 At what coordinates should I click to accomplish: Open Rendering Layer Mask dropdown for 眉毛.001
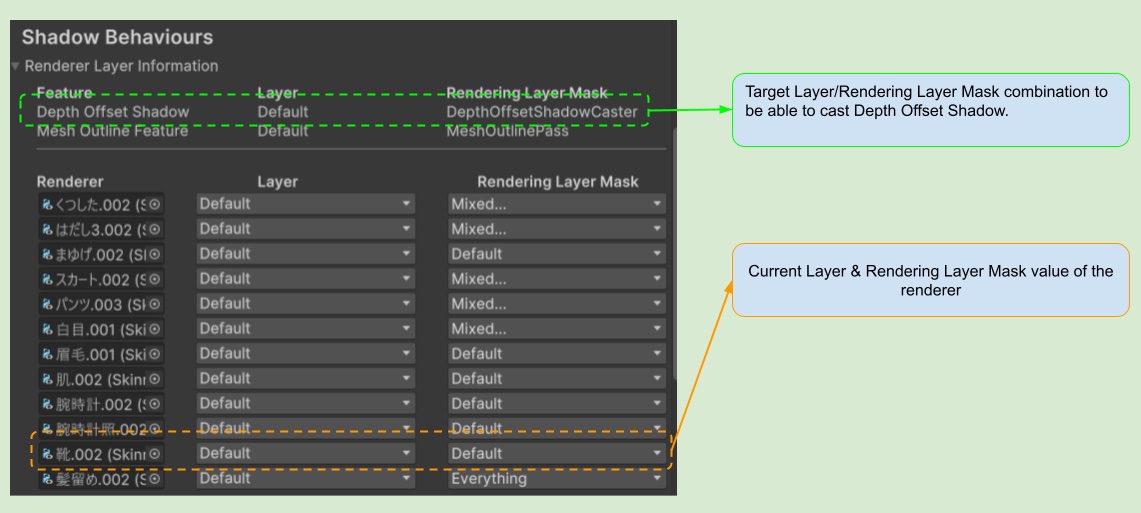click(556, 354)
